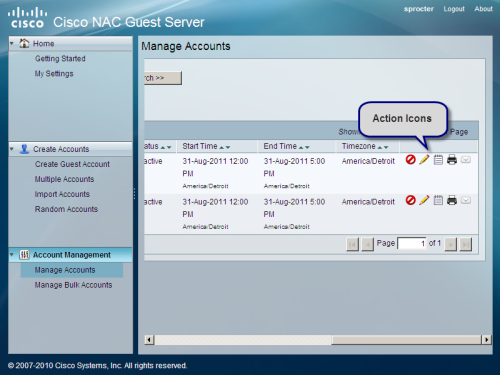Click the partially visible Search button
500x375 pixels.
pyautogui.click(x=163, y=78)
